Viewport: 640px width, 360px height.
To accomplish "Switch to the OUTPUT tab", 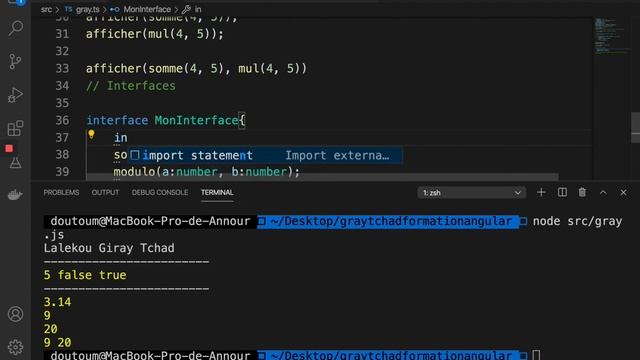I will coord(105,193).
